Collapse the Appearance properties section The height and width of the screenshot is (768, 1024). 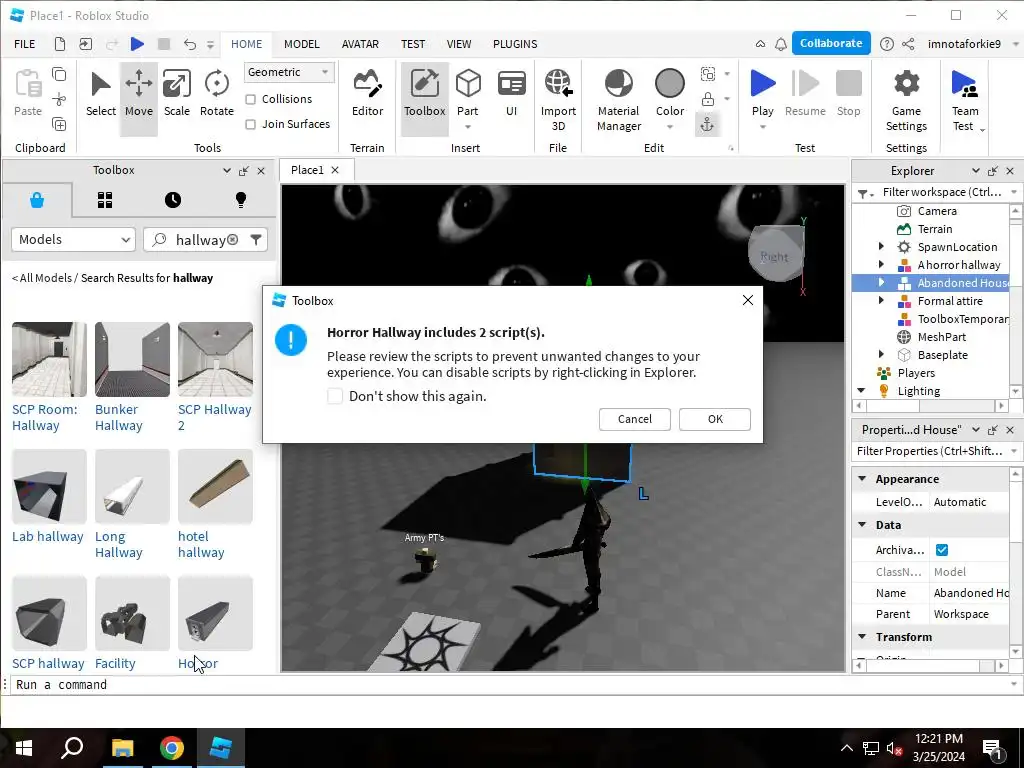click(862, 479)
